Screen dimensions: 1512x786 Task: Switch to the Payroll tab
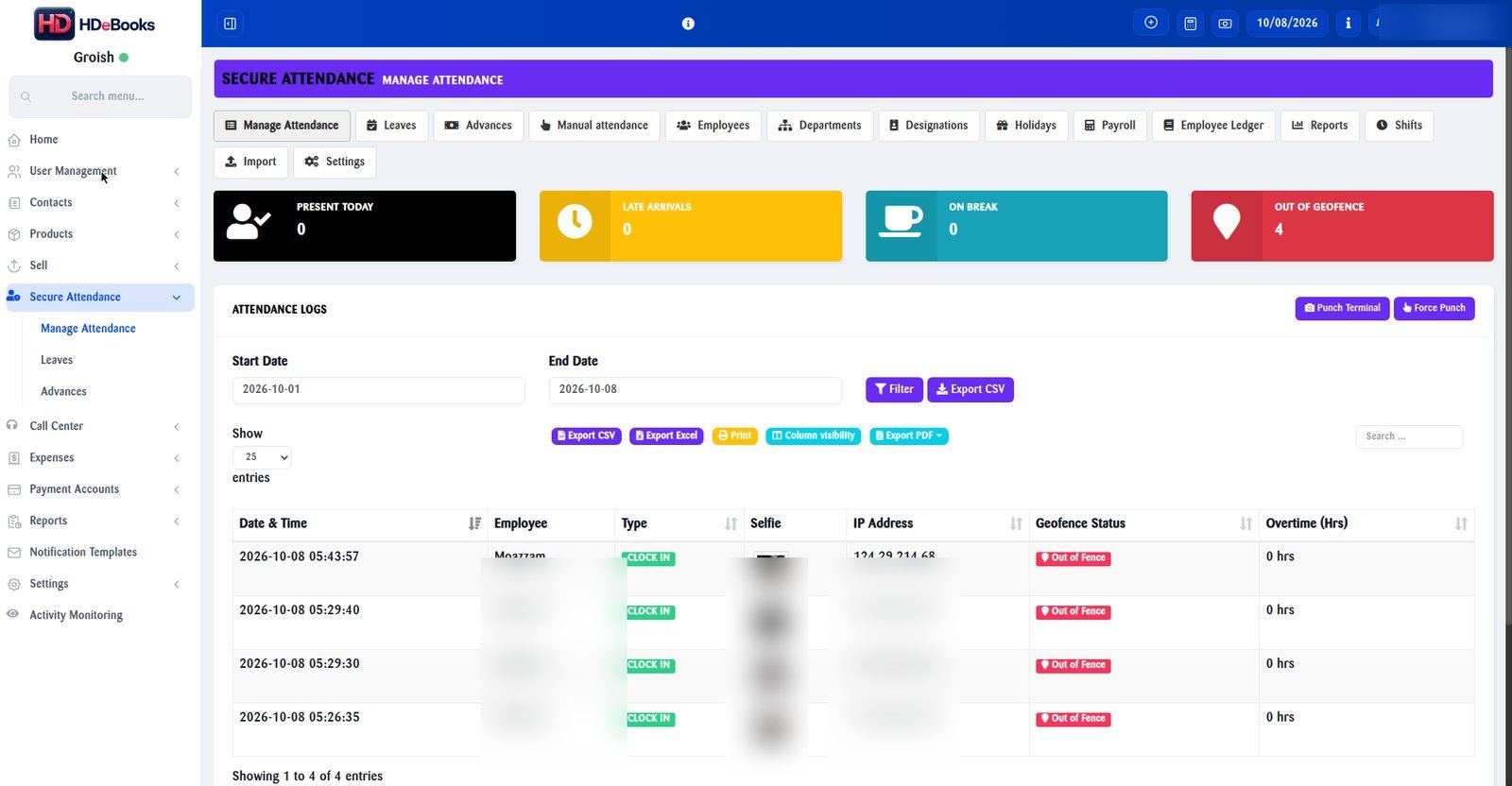click(1109, 126)
